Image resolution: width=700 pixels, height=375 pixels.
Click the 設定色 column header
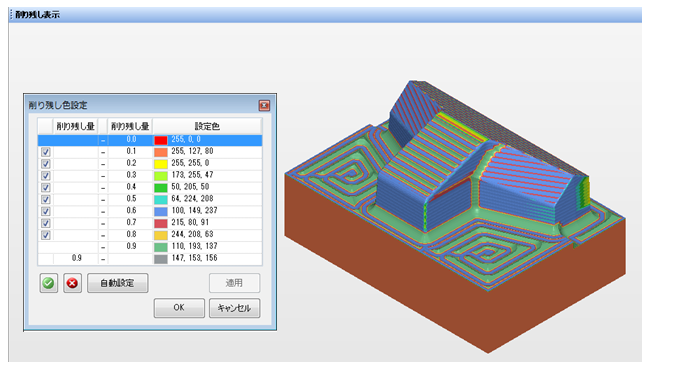pyautogui.click(x=207, y=126)
